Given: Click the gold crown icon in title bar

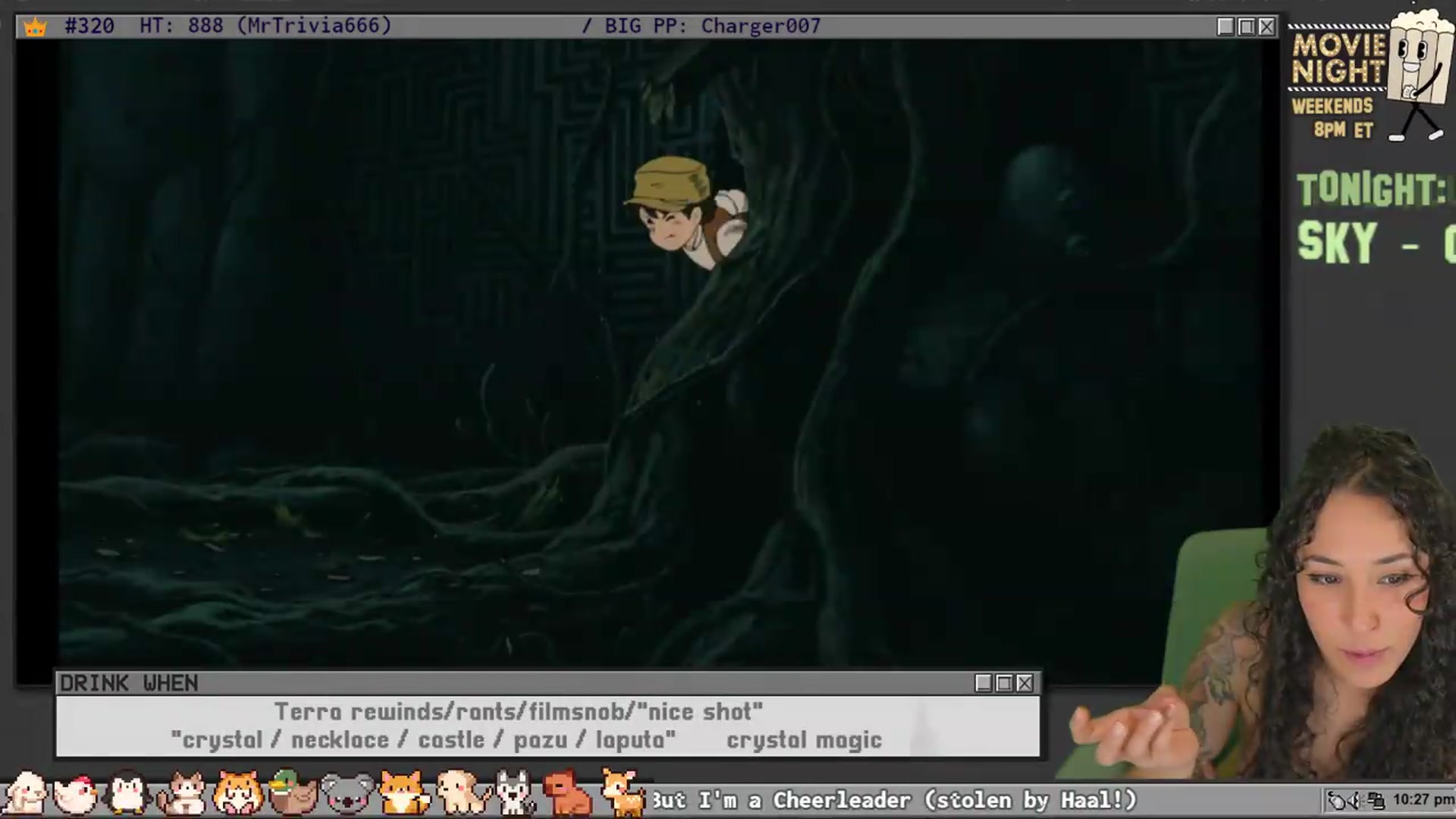Looking at the screenshot, I should pos(35,27).
